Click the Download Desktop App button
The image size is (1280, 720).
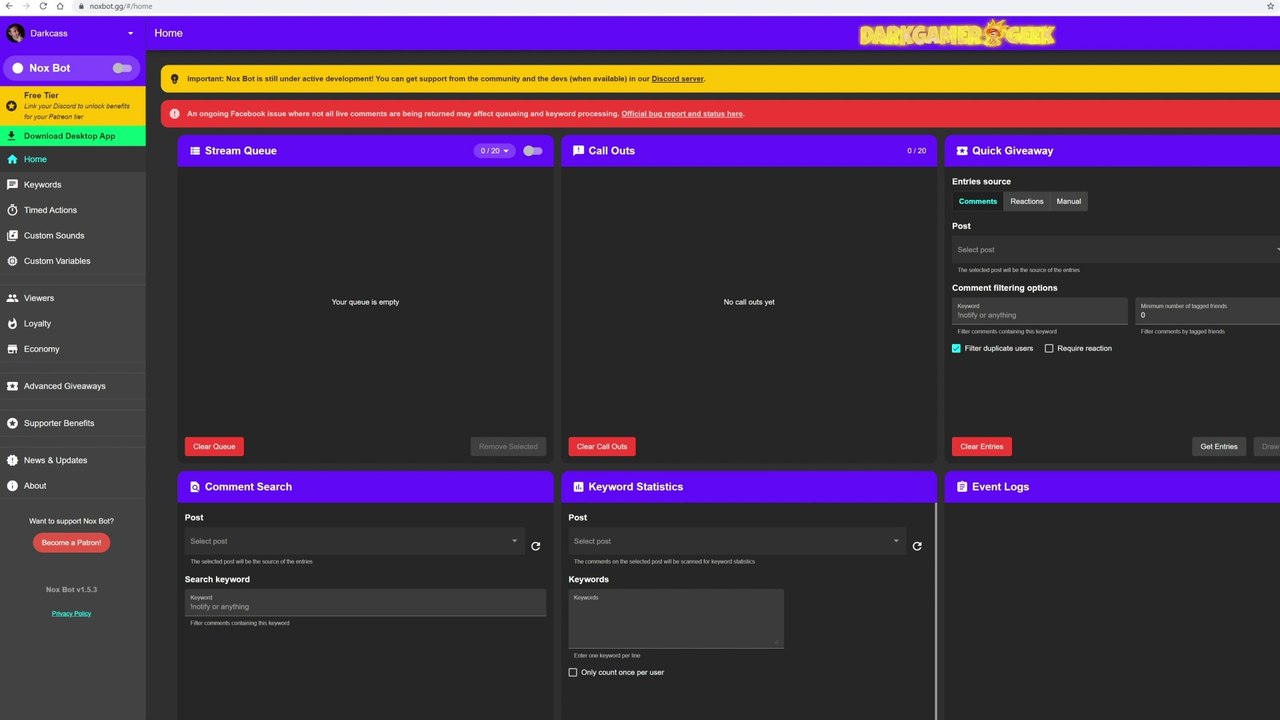(72, 136)
